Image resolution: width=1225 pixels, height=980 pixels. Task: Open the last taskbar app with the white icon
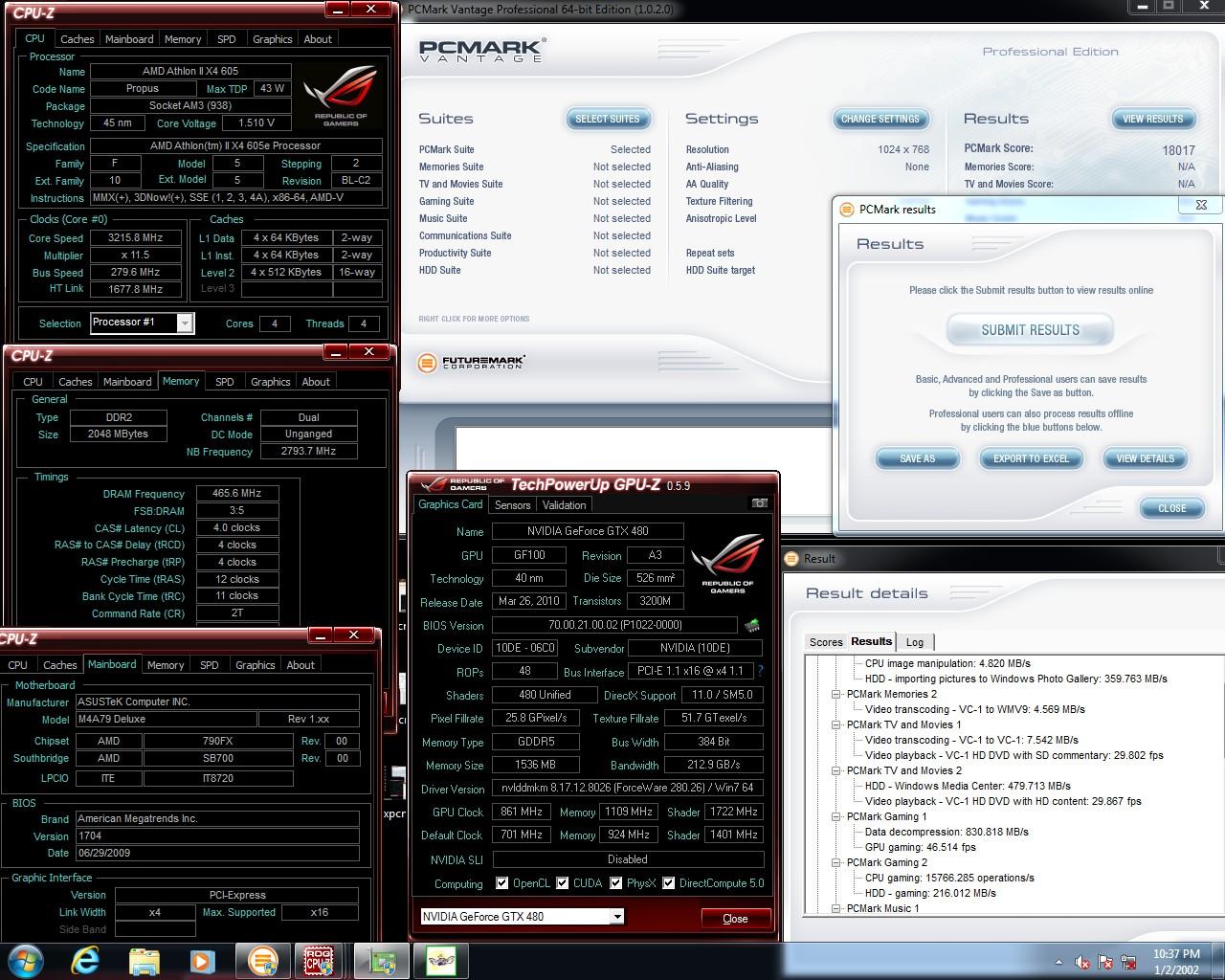point(441,960)
